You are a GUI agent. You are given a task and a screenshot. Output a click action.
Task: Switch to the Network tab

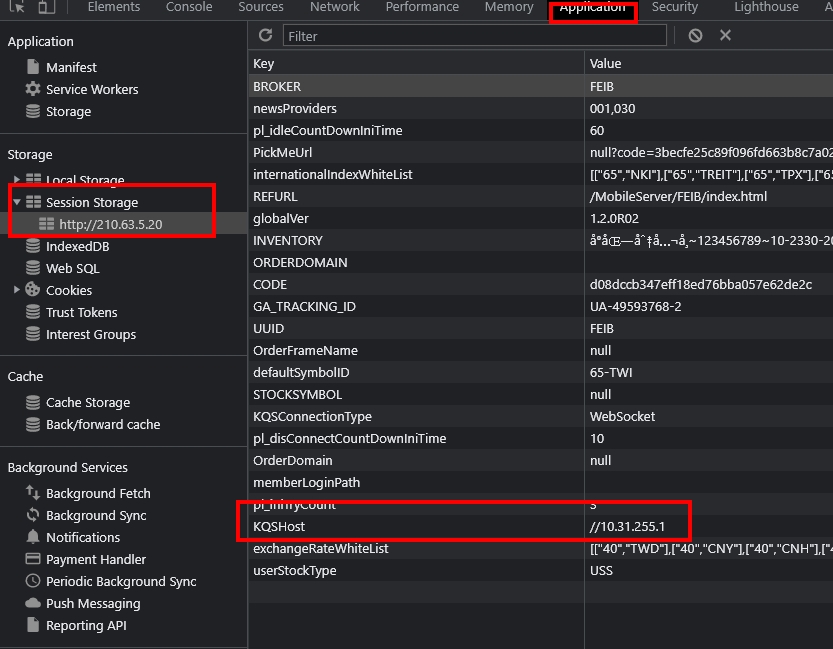334,7
